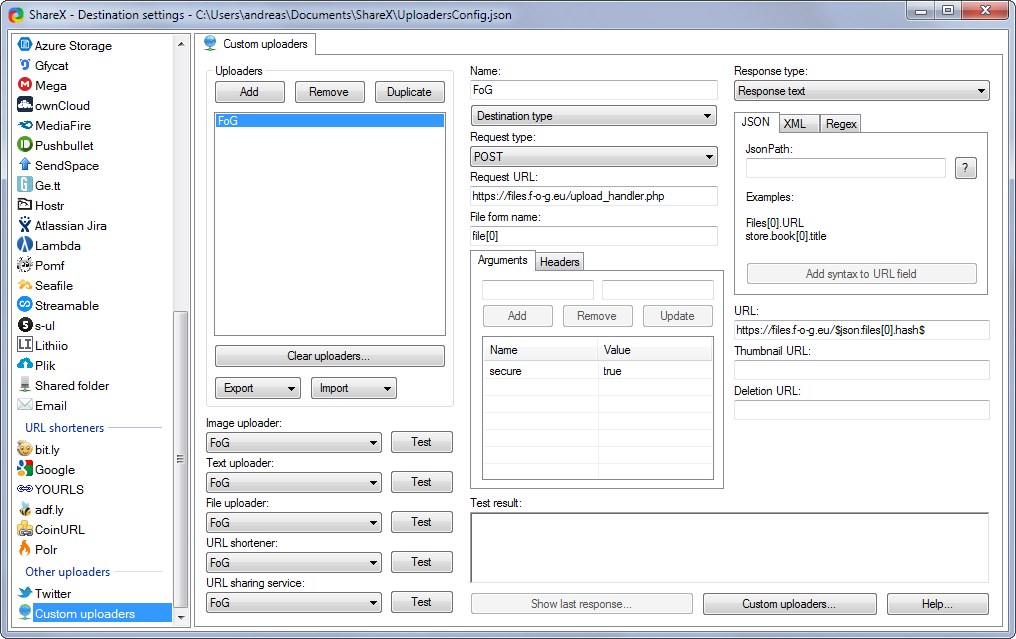1016x639 pixels.
Task: Open Polr via its flame icon
Action: pyautogui.click(x=25, y=549)
